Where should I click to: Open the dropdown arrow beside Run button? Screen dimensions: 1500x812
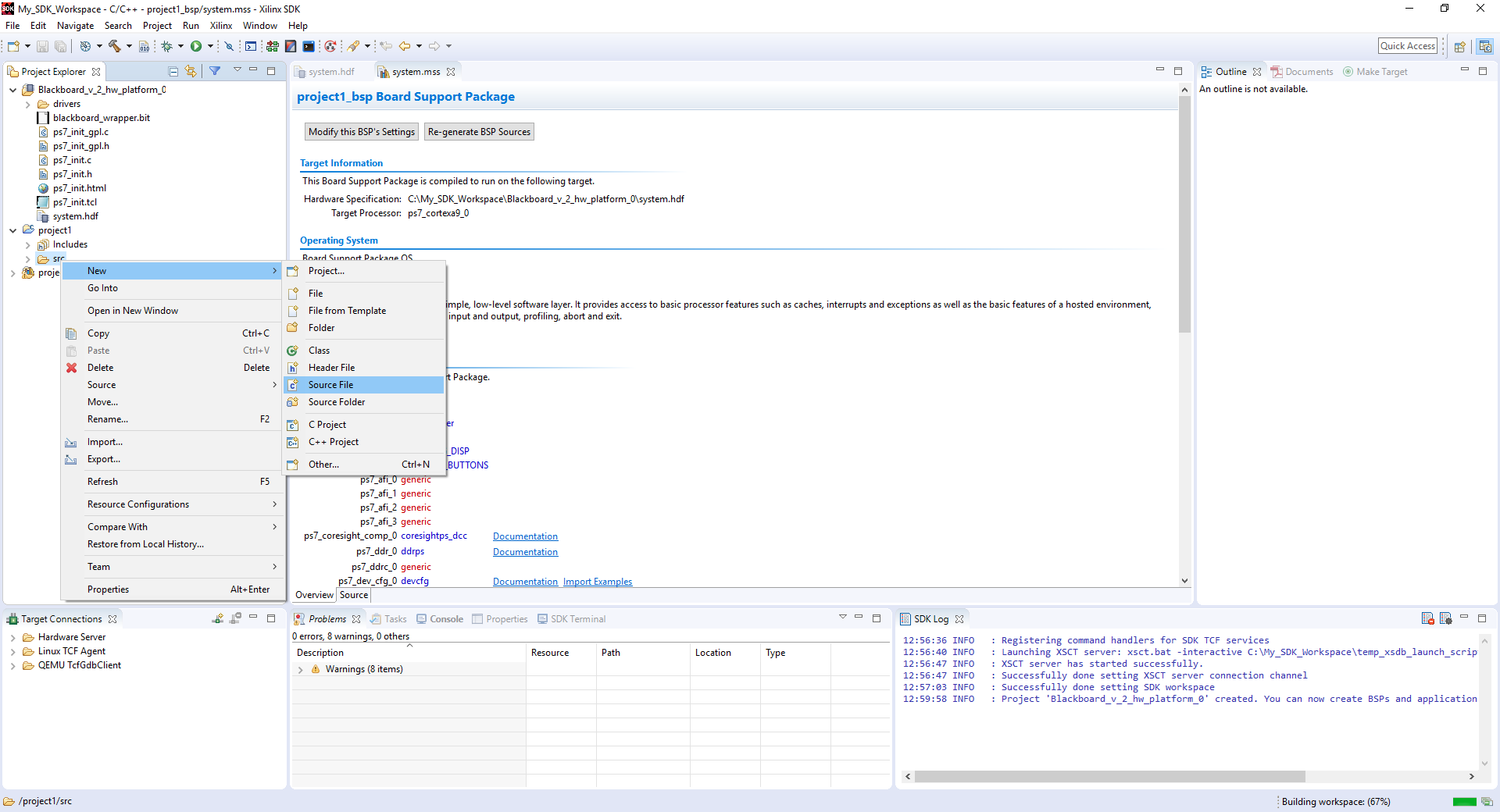210,46
